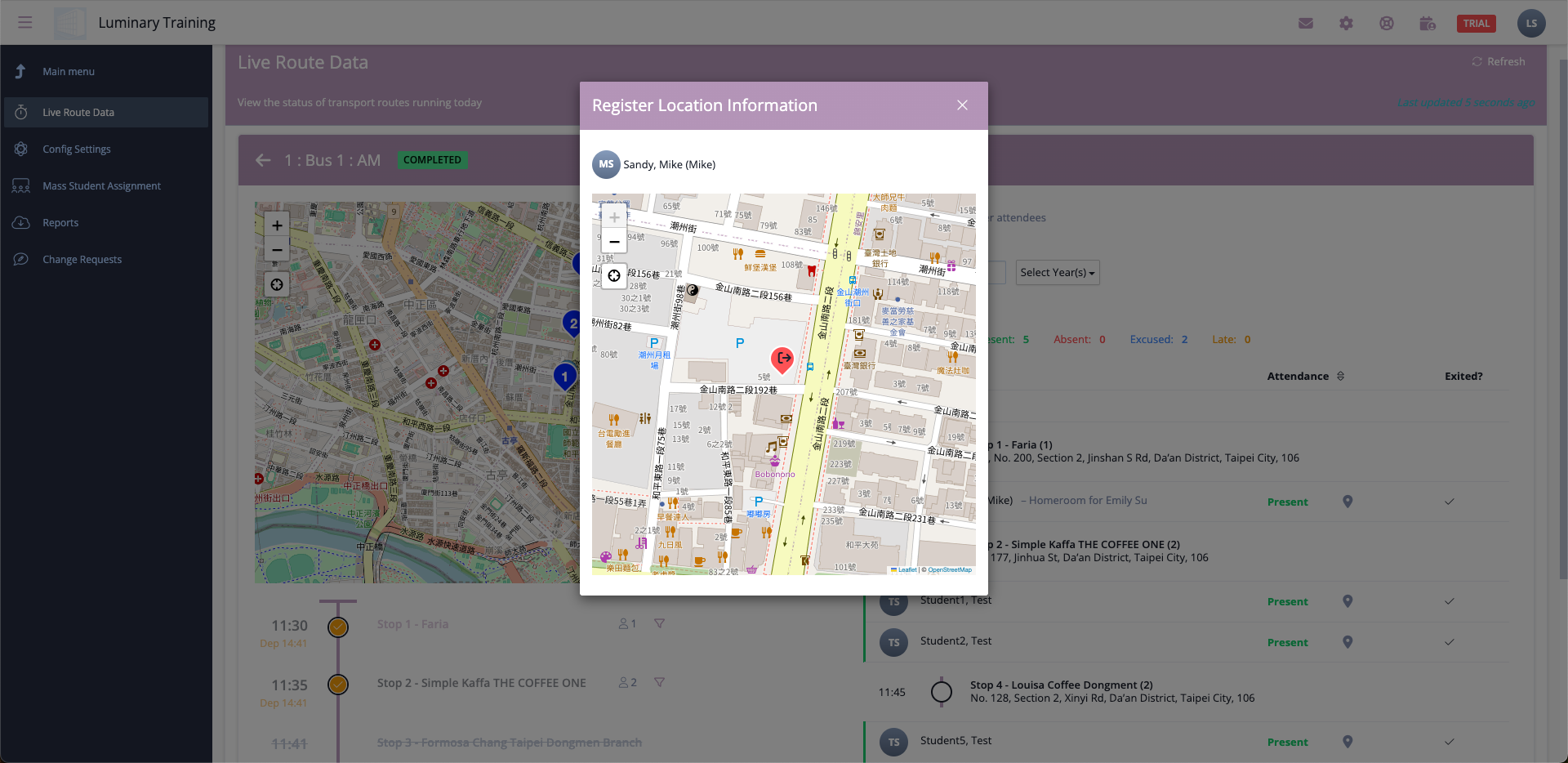This screenshot has height=763, width=1568.
Task: Toggle the hamburger navigation menu
Action: tap(25, 22)
